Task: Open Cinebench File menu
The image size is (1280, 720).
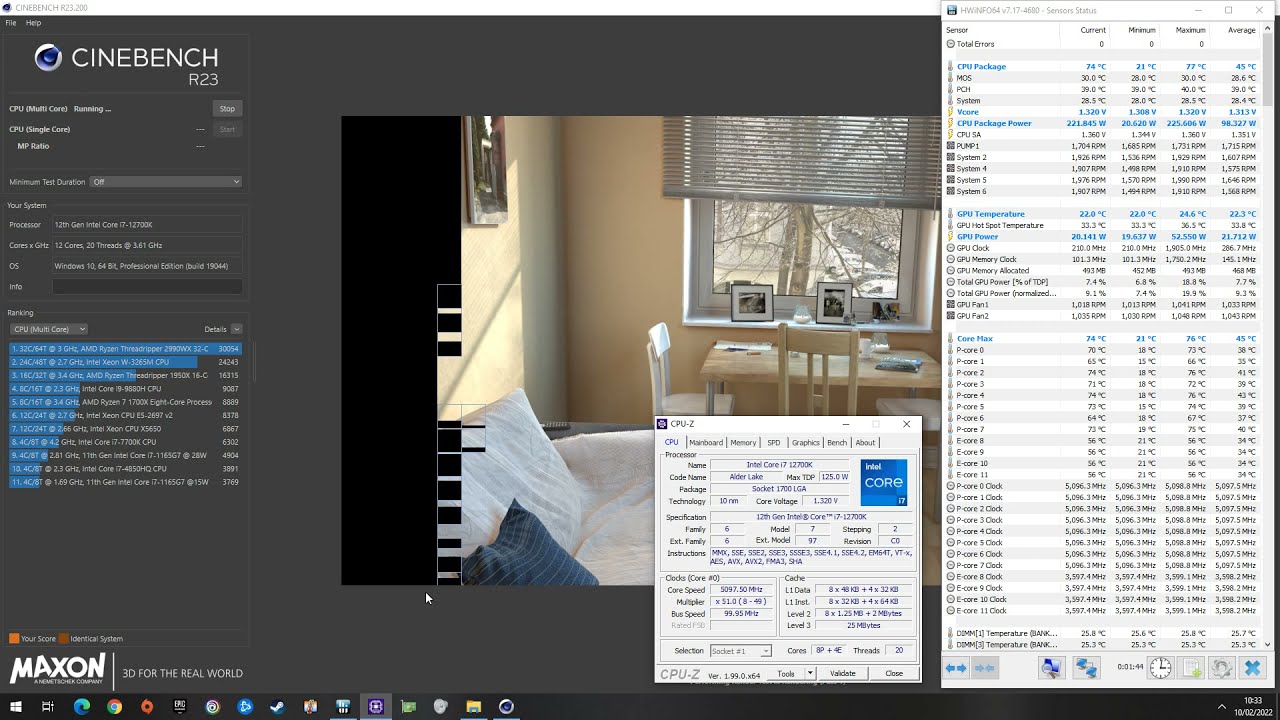Action: pyautogui.click(x=11, y=22)
